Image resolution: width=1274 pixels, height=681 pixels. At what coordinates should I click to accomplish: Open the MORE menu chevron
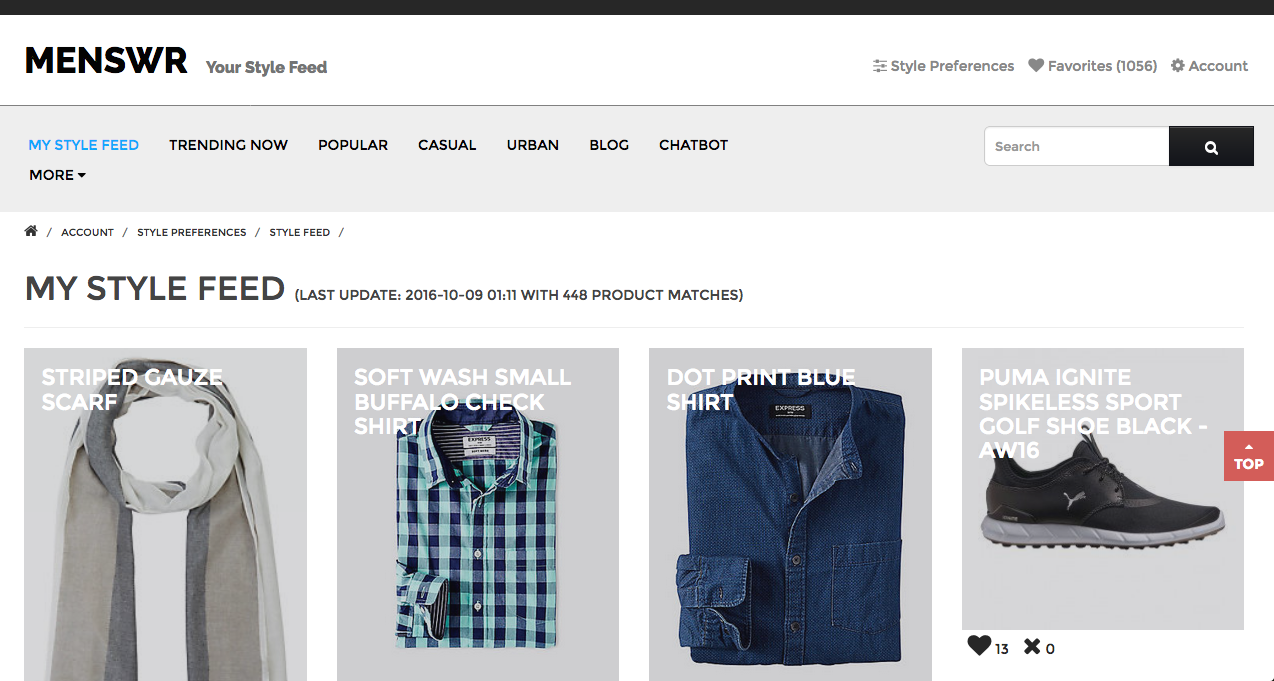(82, 175)
